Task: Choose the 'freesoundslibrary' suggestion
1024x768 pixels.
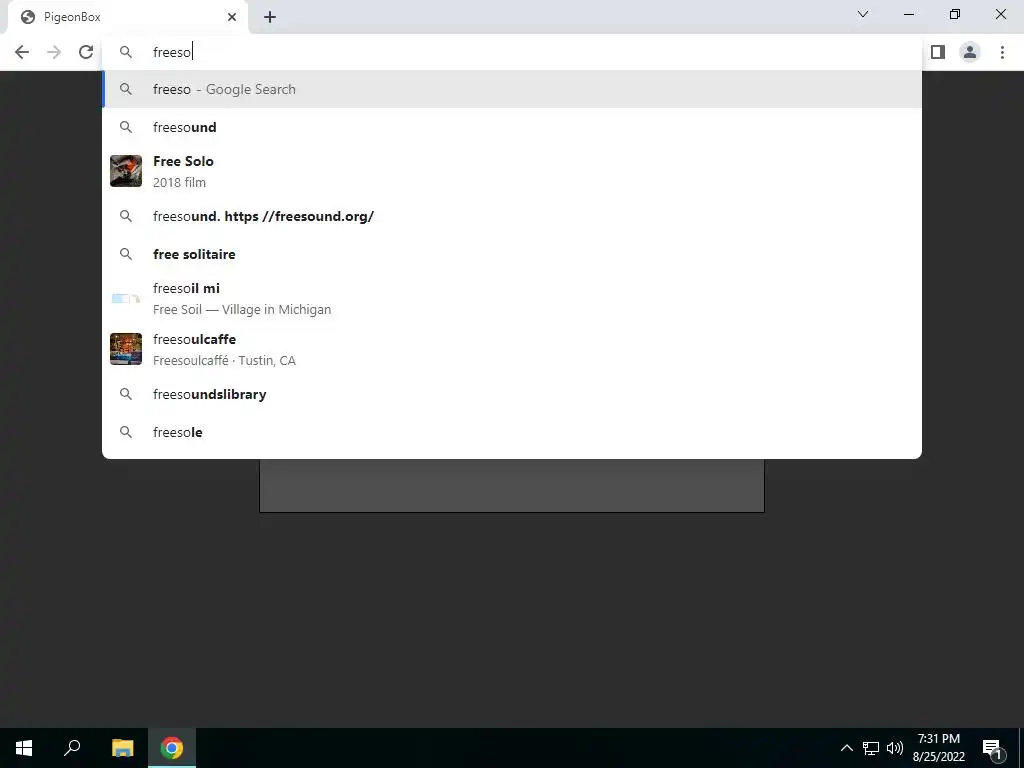Action: click(x=512, y=394)
